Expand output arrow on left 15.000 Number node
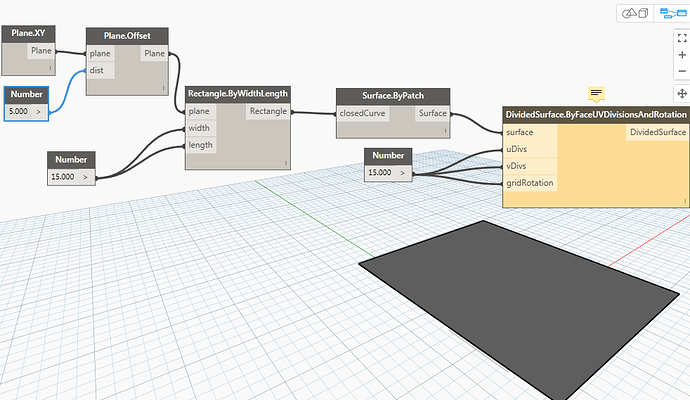The width and height of the screenshot is (690, 400). pyautogui.click(x=86, y=177)
